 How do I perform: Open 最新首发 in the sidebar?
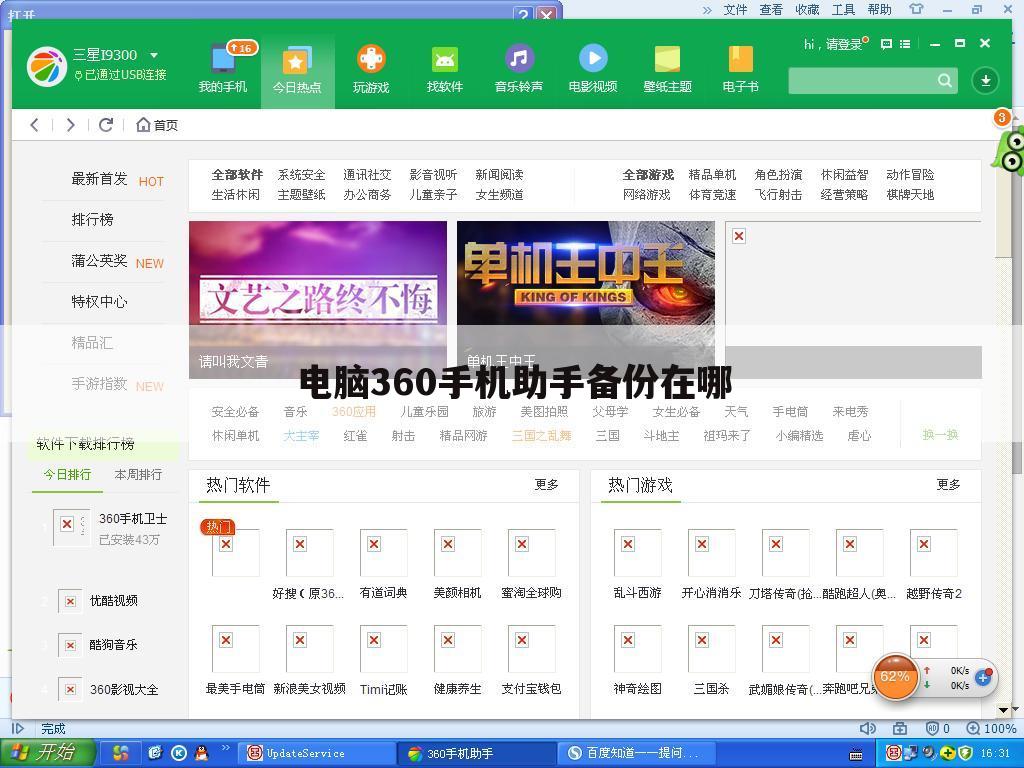[99, 178]
